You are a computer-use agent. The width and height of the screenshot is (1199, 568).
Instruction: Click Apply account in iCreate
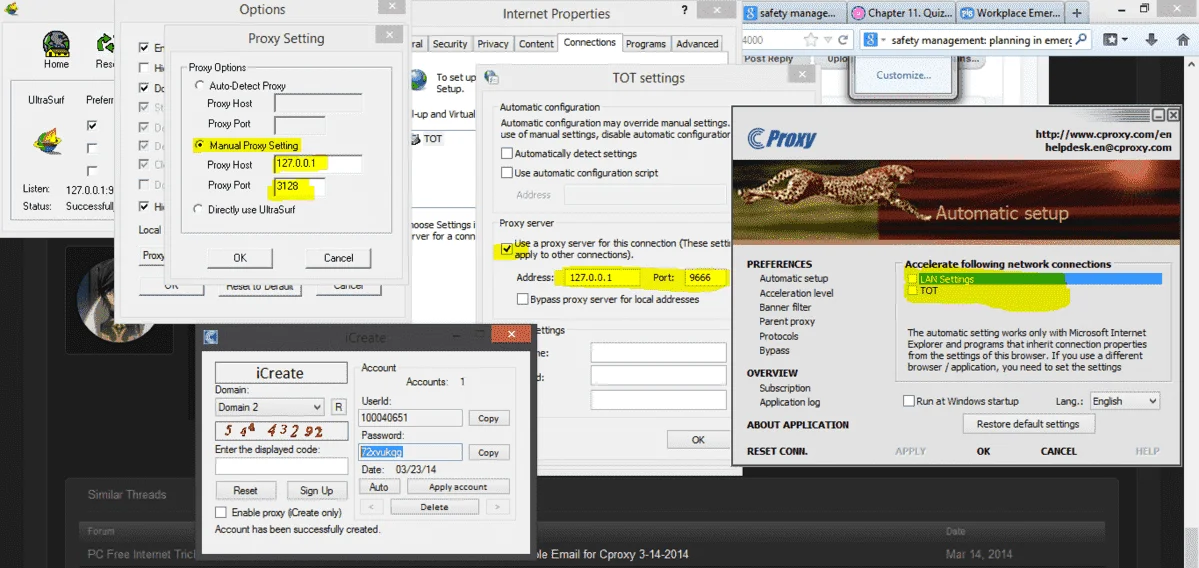coord(458,487)
